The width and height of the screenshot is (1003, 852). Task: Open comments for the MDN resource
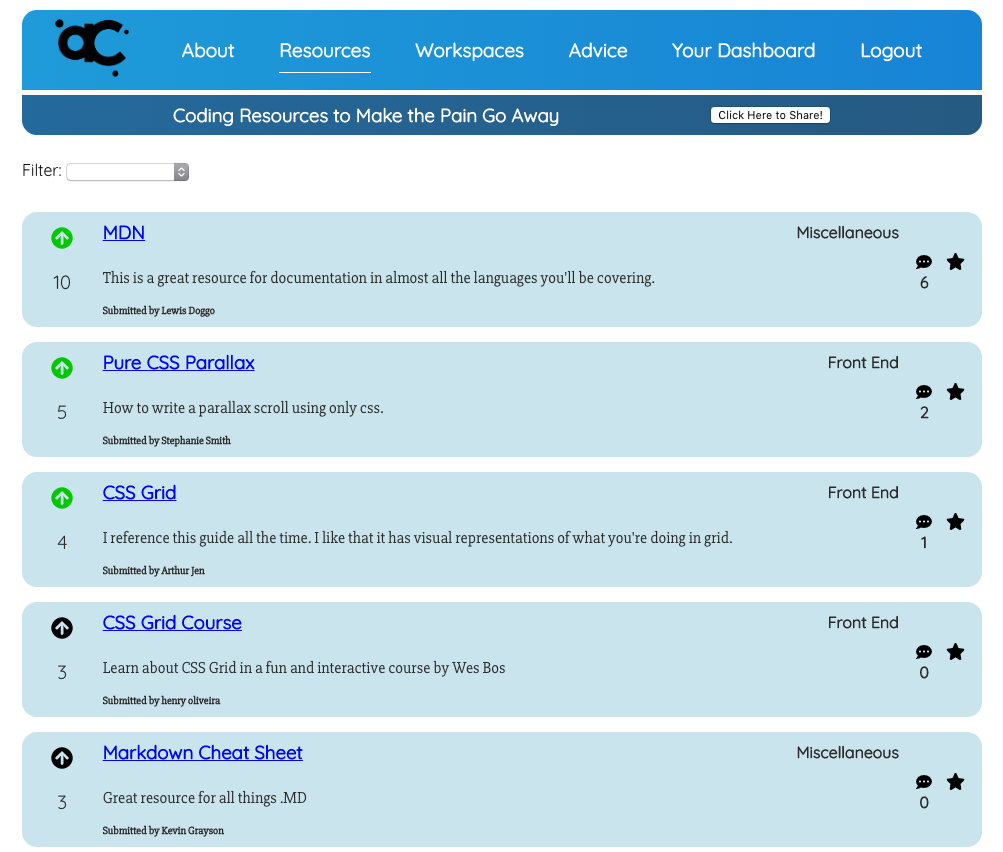click(923, 263)
